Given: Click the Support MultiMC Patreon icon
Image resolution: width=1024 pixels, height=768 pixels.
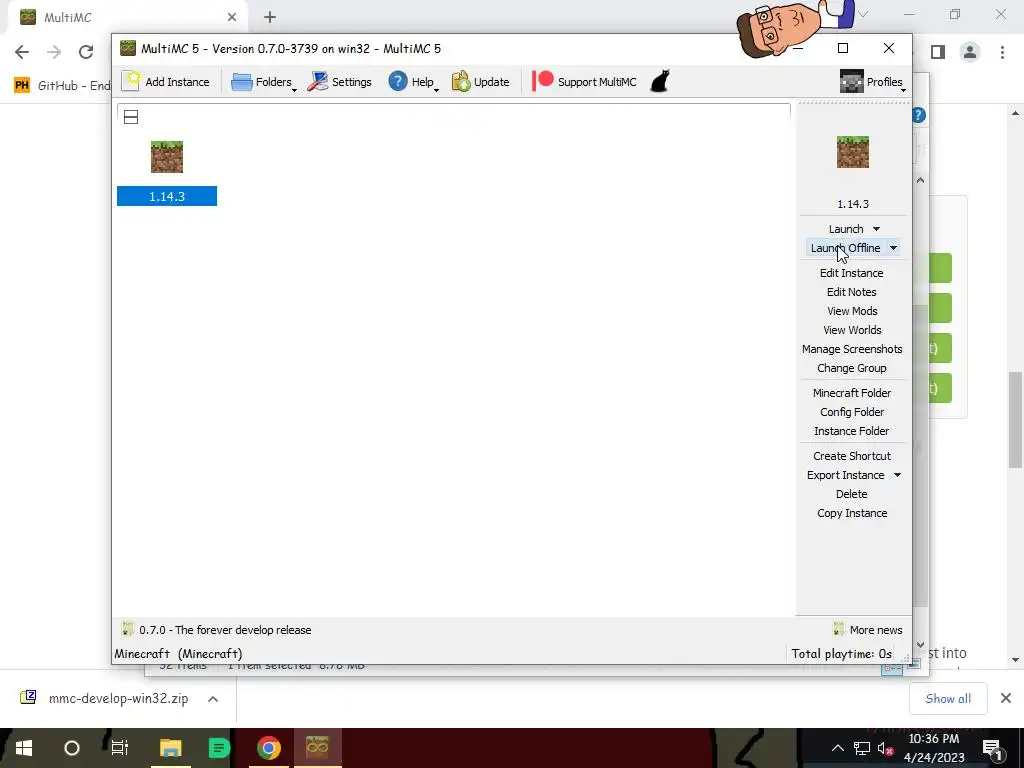Looking at the screenshot, I should click(x=543, y=81).
